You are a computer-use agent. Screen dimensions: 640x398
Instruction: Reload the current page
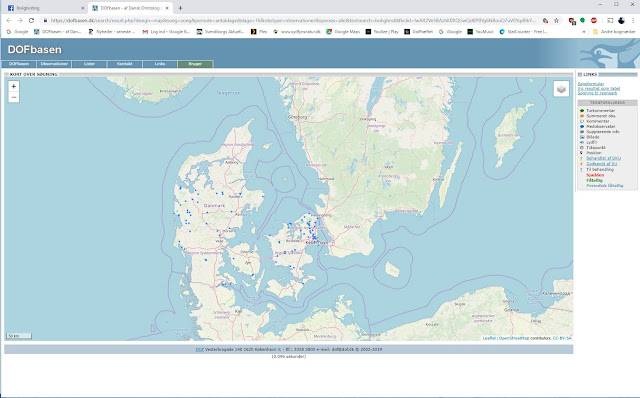tap(31, 20)
